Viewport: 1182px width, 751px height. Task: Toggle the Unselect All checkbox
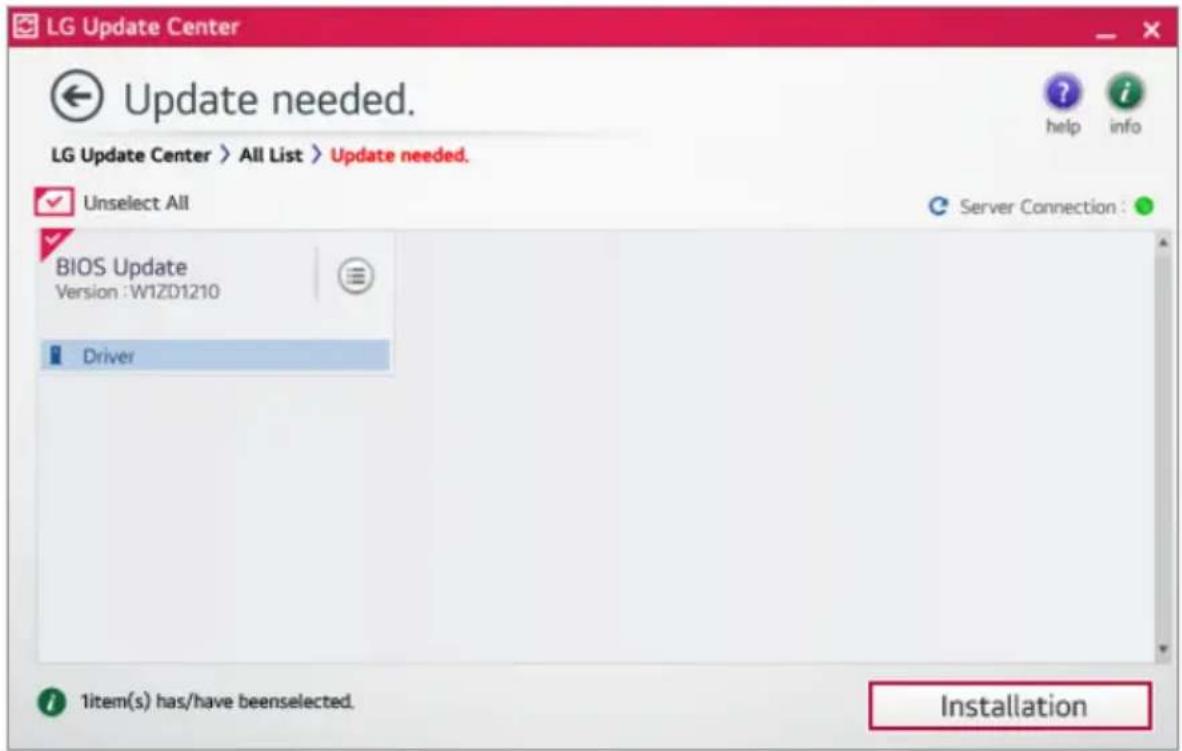pyautogui.click(x=54, y=202)
